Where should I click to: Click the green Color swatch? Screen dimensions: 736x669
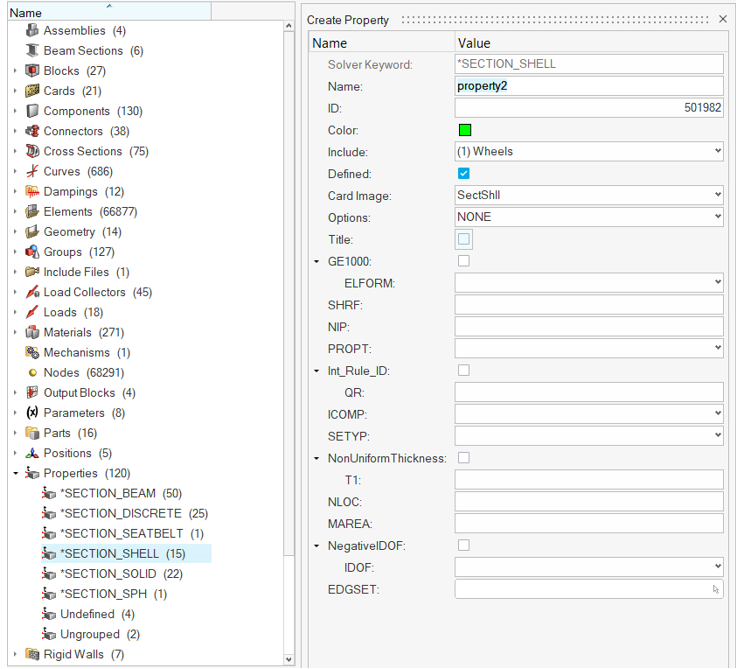coord(465,130)
